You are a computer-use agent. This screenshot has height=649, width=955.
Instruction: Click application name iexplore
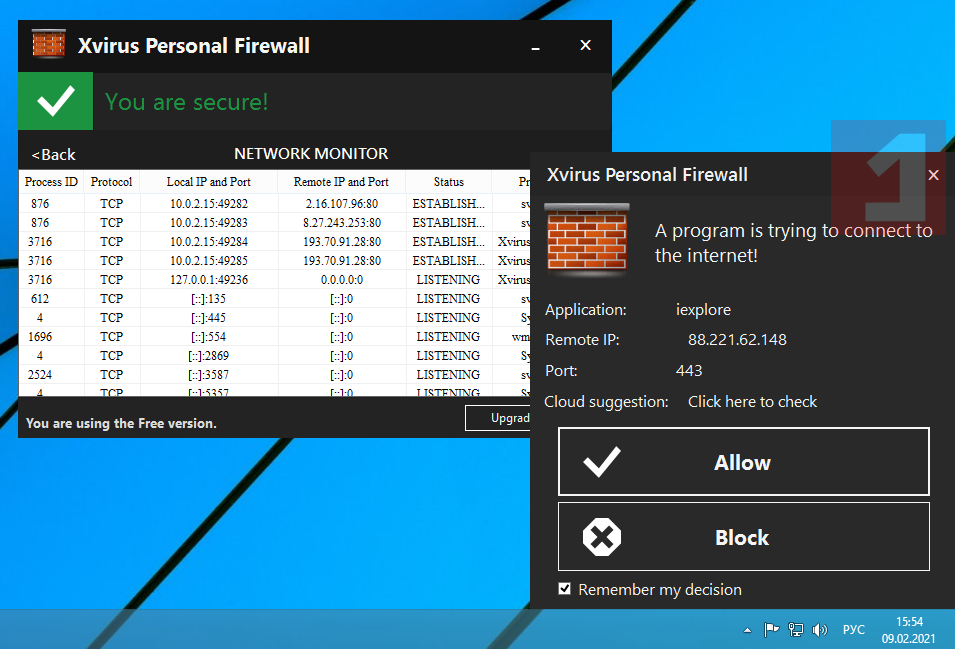click(x=703, y=310)
